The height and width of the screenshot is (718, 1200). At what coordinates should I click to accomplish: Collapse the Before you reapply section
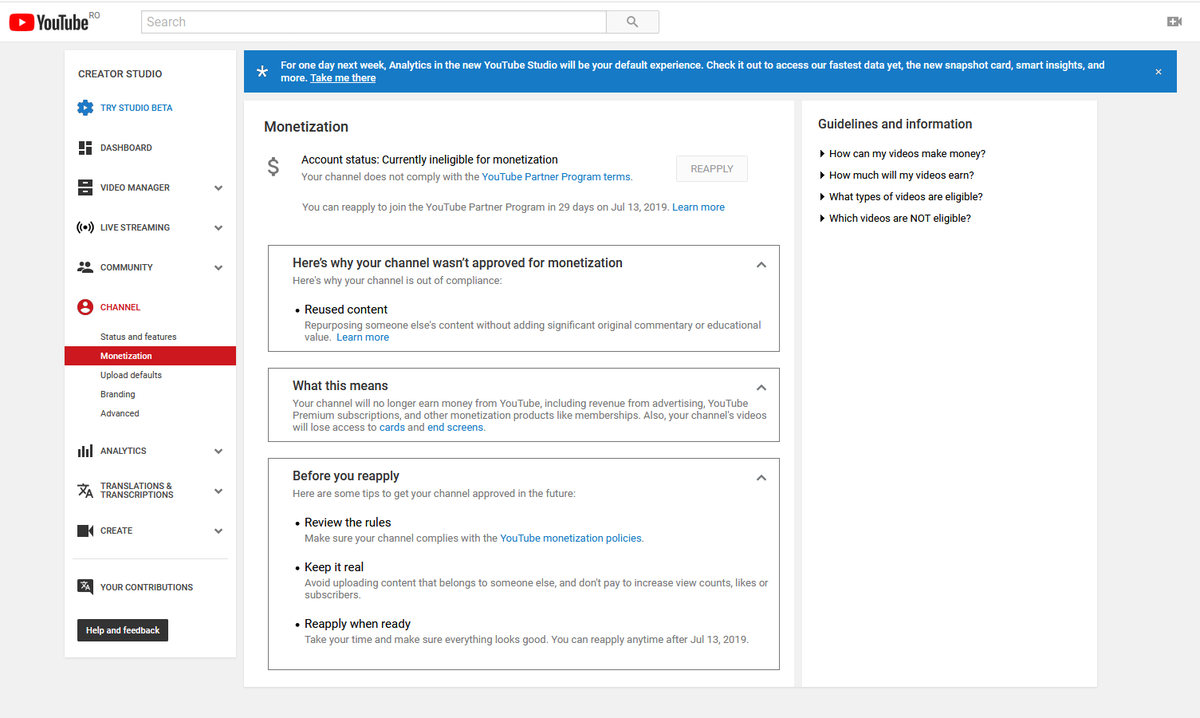[761, 478]
